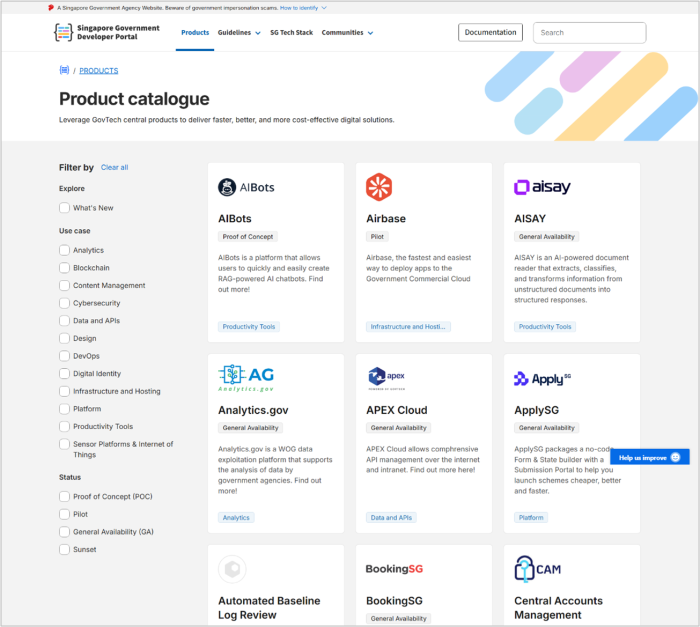Click the APEX Cloud logo

point(386,377)
